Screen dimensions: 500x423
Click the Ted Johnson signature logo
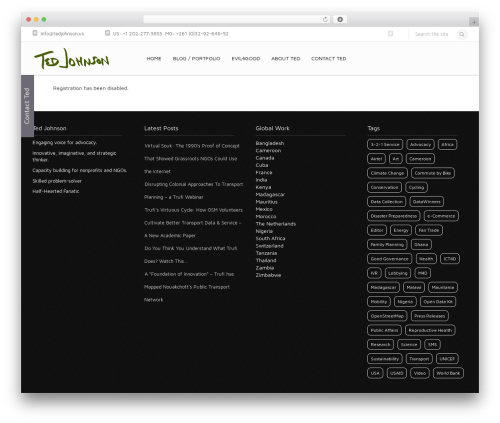pyautogui.click(x=72, y=59)
